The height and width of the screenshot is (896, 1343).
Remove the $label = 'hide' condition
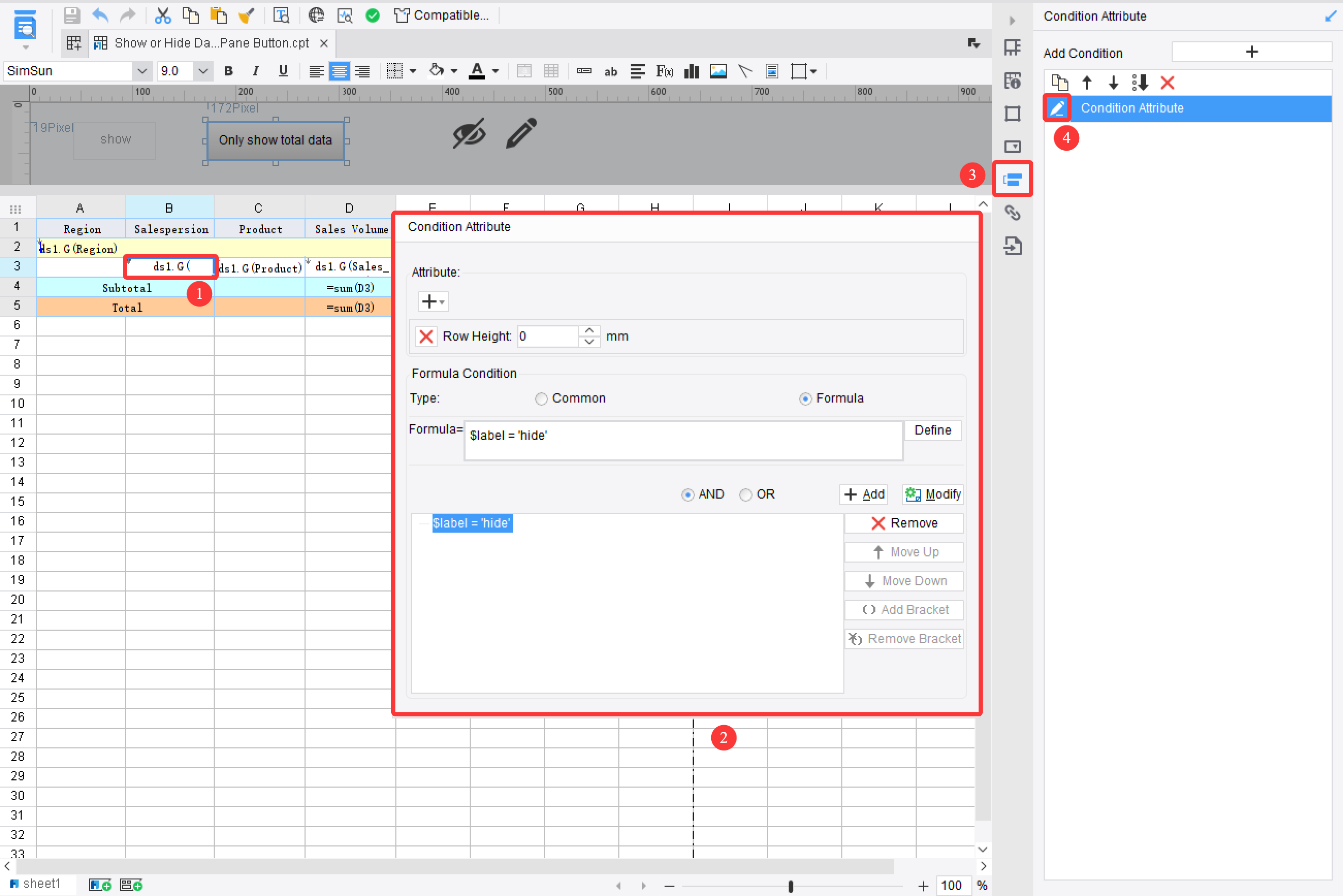click(903, 523)
